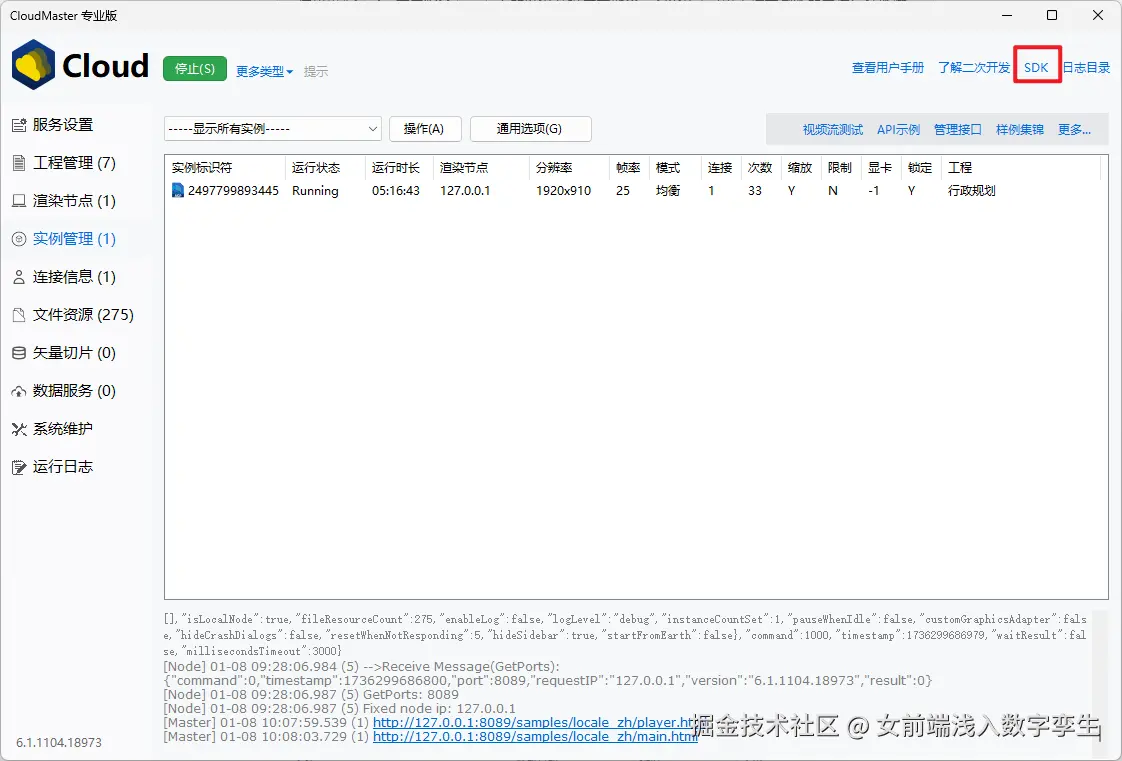1122x761 pixels.
Task: Click the 系统维护 tools icon
Action: pyautogui.click(x=19, y=429)
